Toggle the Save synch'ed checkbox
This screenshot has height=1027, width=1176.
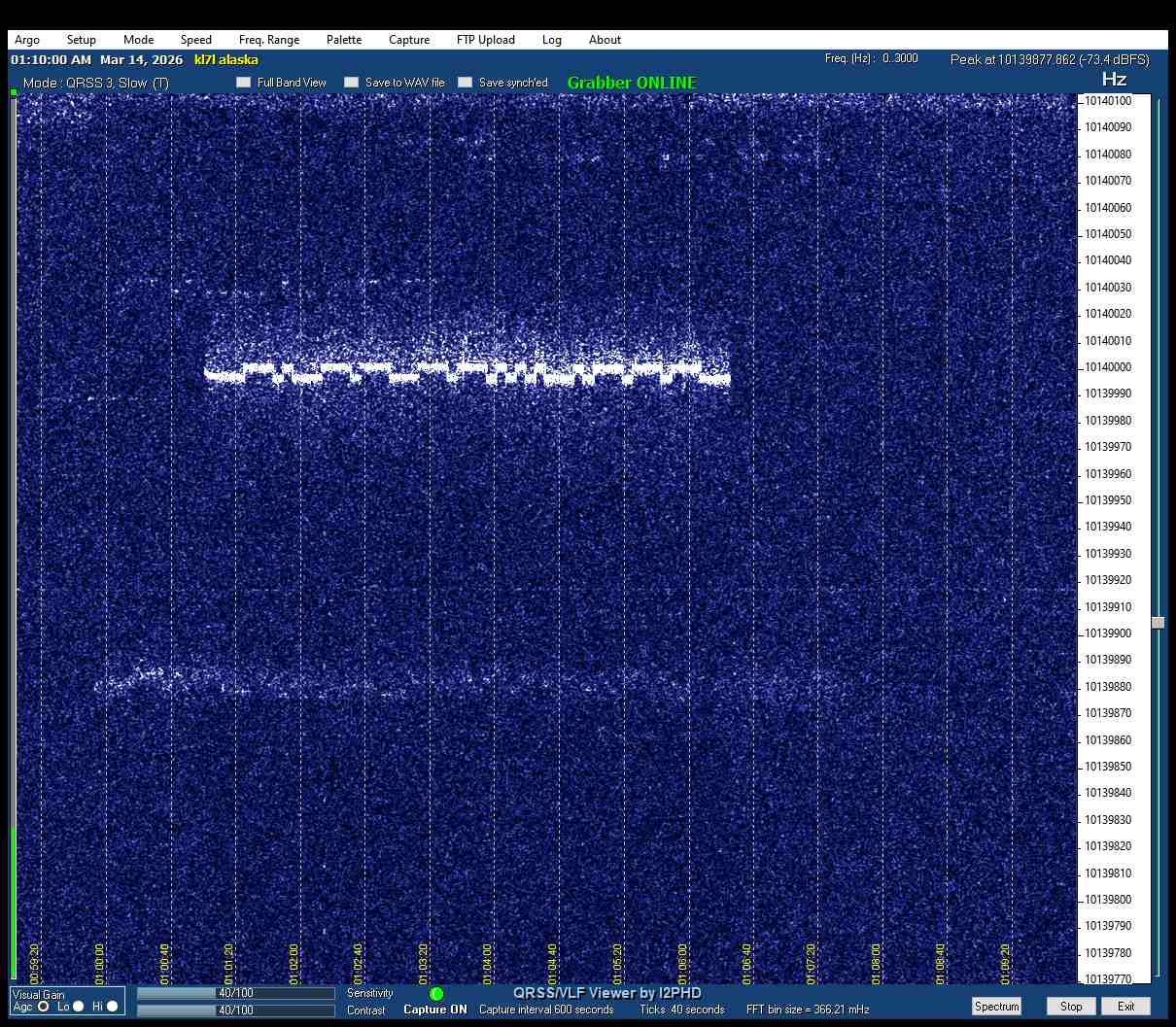pos(466,83)
